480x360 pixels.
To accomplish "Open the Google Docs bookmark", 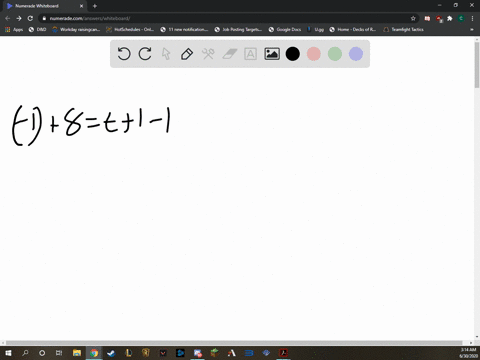I will pyautogui.click(x=285, y=29).
